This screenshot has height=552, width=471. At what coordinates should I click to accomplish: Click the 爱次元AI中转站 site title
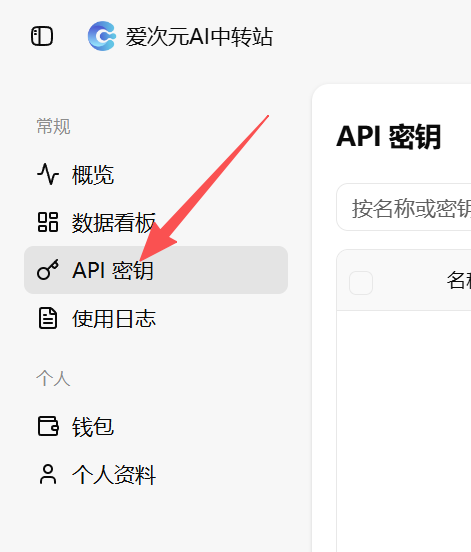pyautogui.click(x=199, y=37)
